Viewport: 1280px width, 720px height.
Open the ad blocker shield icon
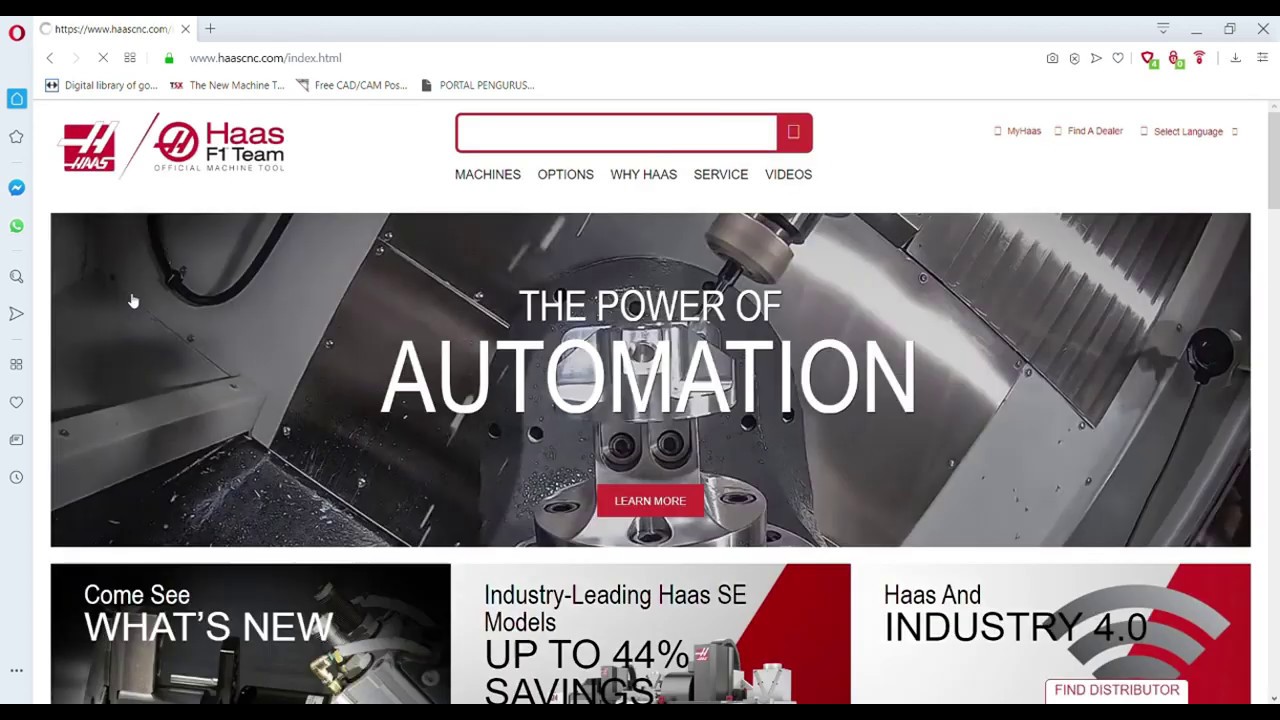1074,58
